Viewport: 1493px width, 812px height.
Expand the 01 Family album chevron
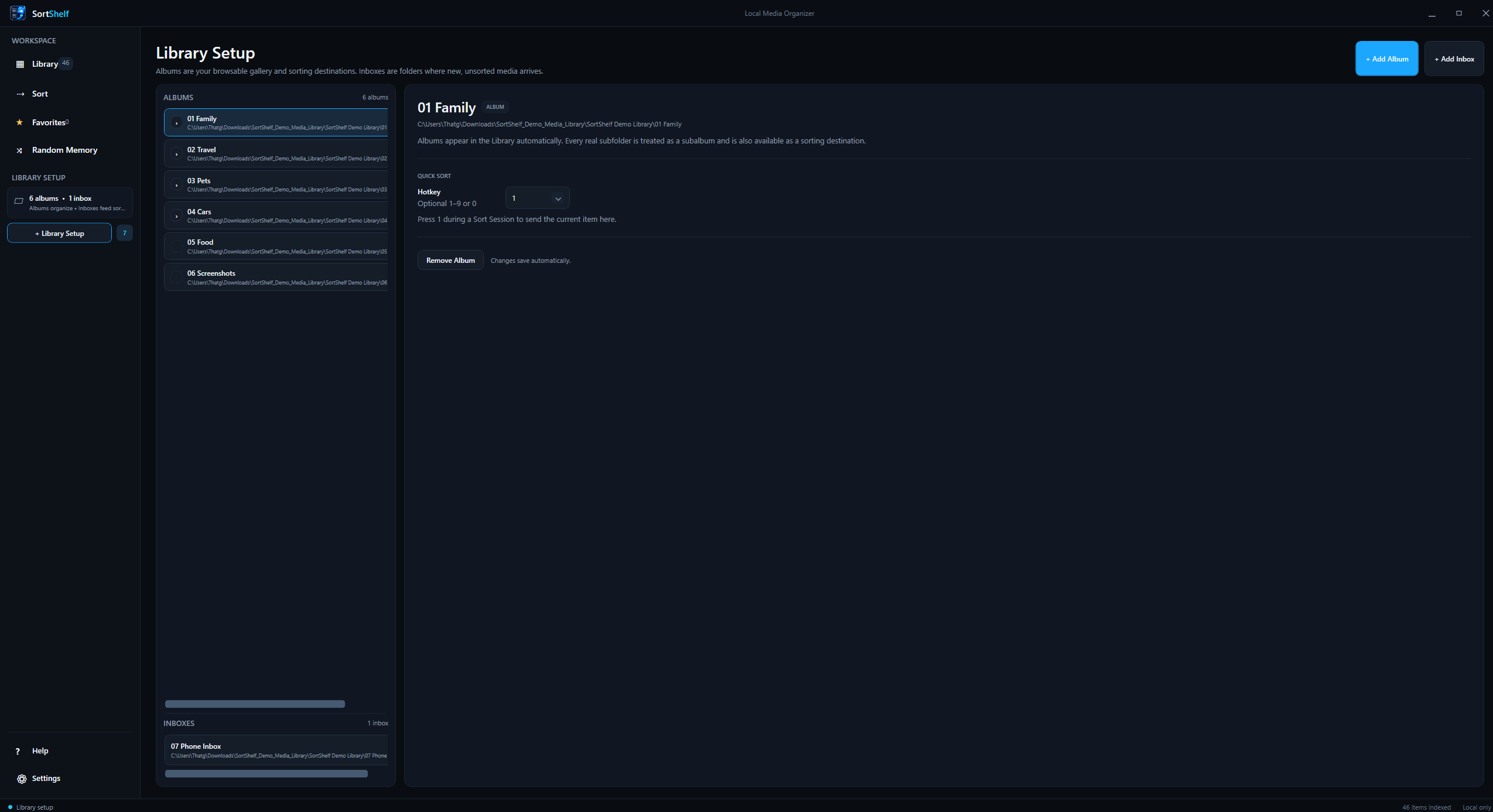(x=176, y=123)
